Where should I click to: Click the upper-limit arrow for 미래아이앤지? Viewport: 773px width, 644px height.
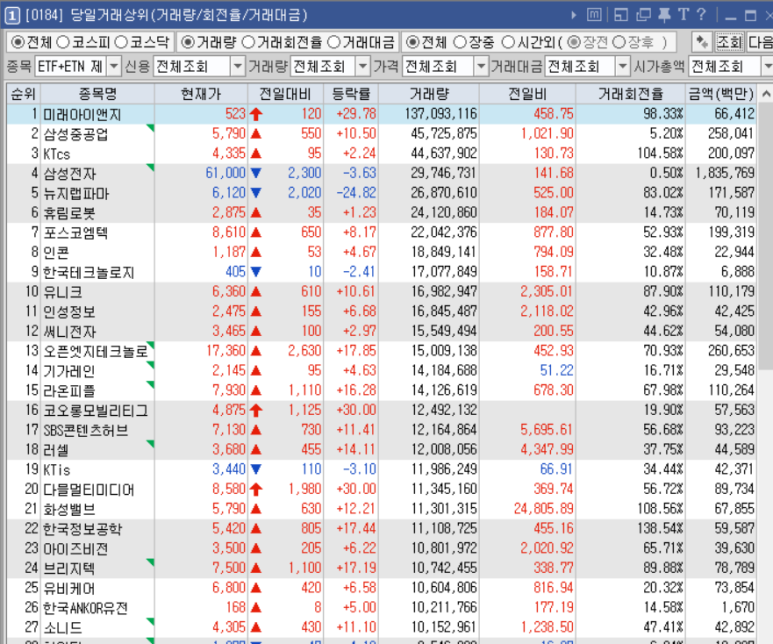(256, 114)
